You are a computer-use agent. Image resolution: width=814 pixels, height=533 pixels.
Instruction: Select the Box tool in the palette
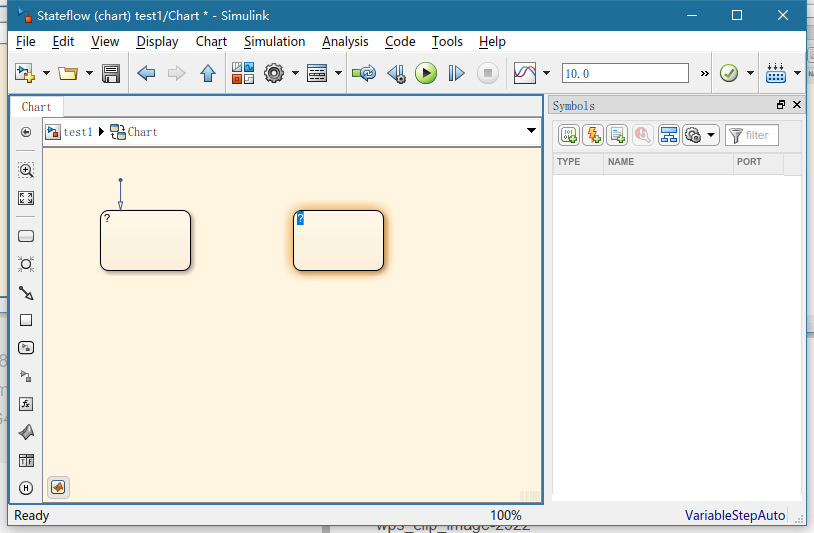tap(26, 320)
